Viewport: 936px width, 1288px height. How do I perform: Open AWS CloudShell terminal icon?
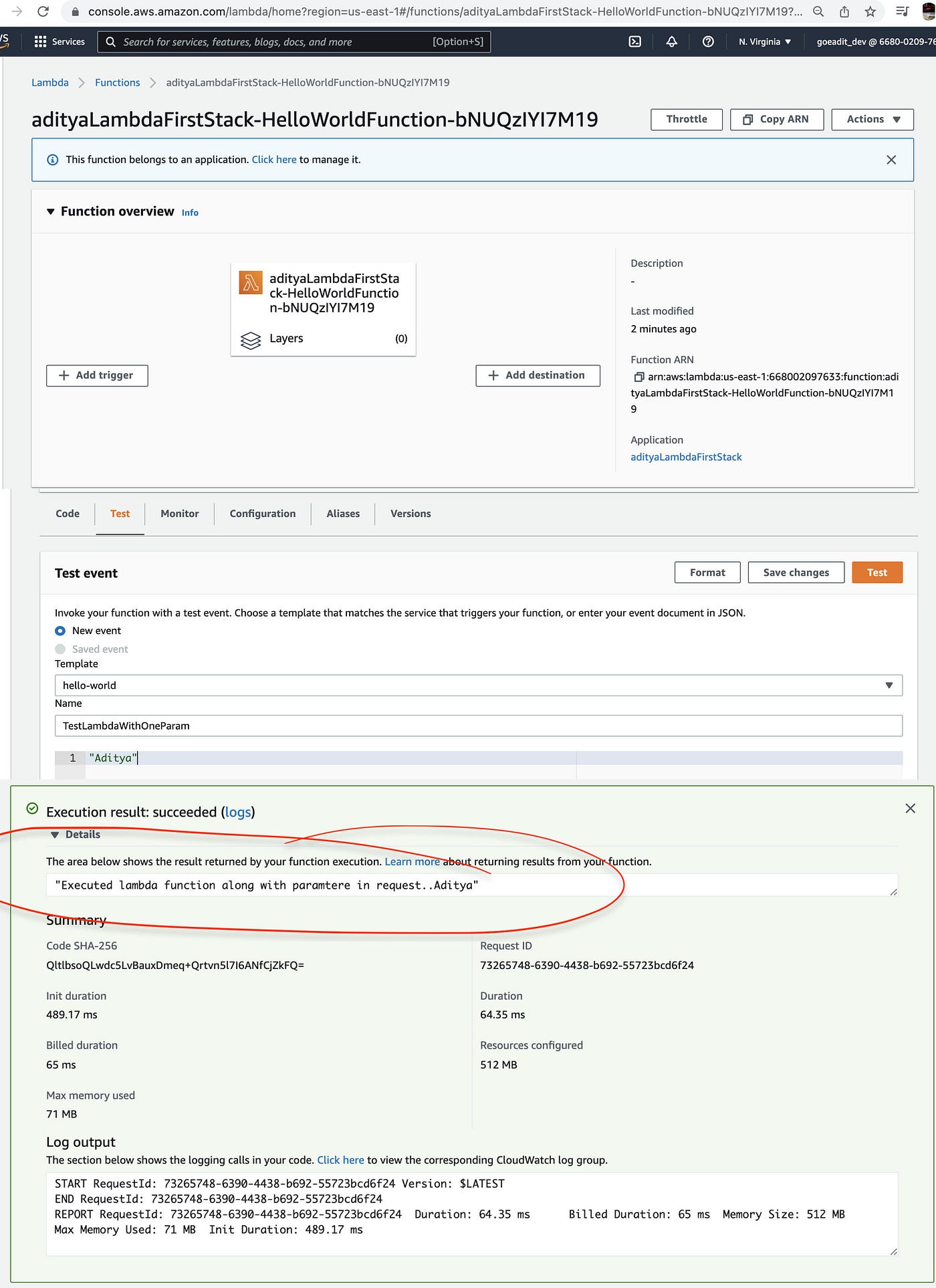pos(635,41)
